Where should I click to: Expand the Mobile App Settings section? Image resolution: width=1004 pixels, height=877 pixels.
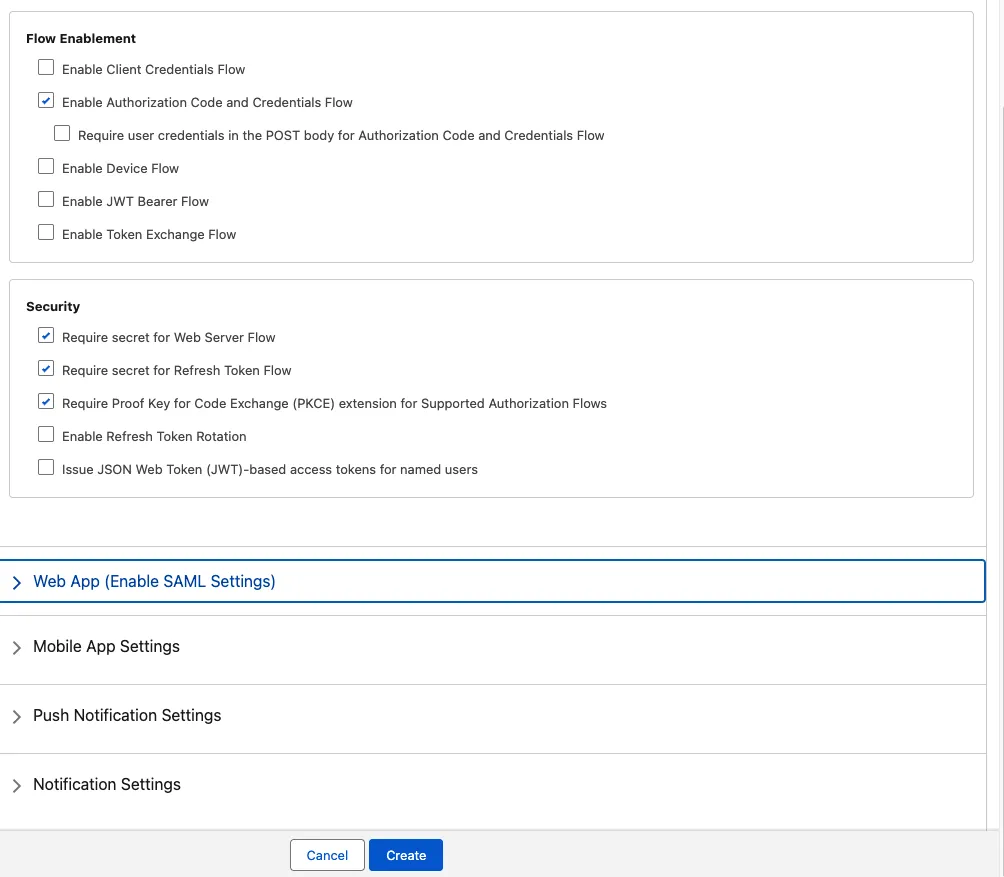[106, 646]
